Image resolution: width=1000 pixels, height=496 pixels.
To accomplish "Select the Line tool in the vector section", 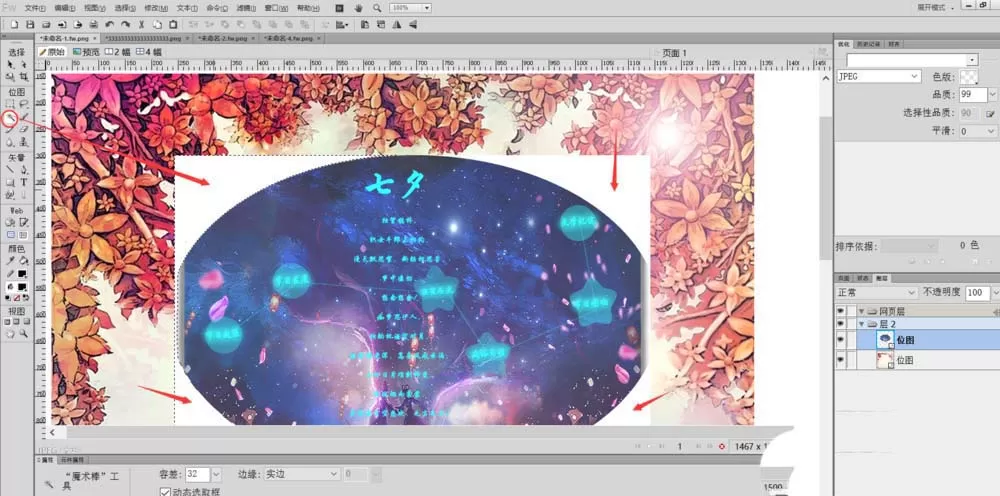I will [x=10, y=170].
